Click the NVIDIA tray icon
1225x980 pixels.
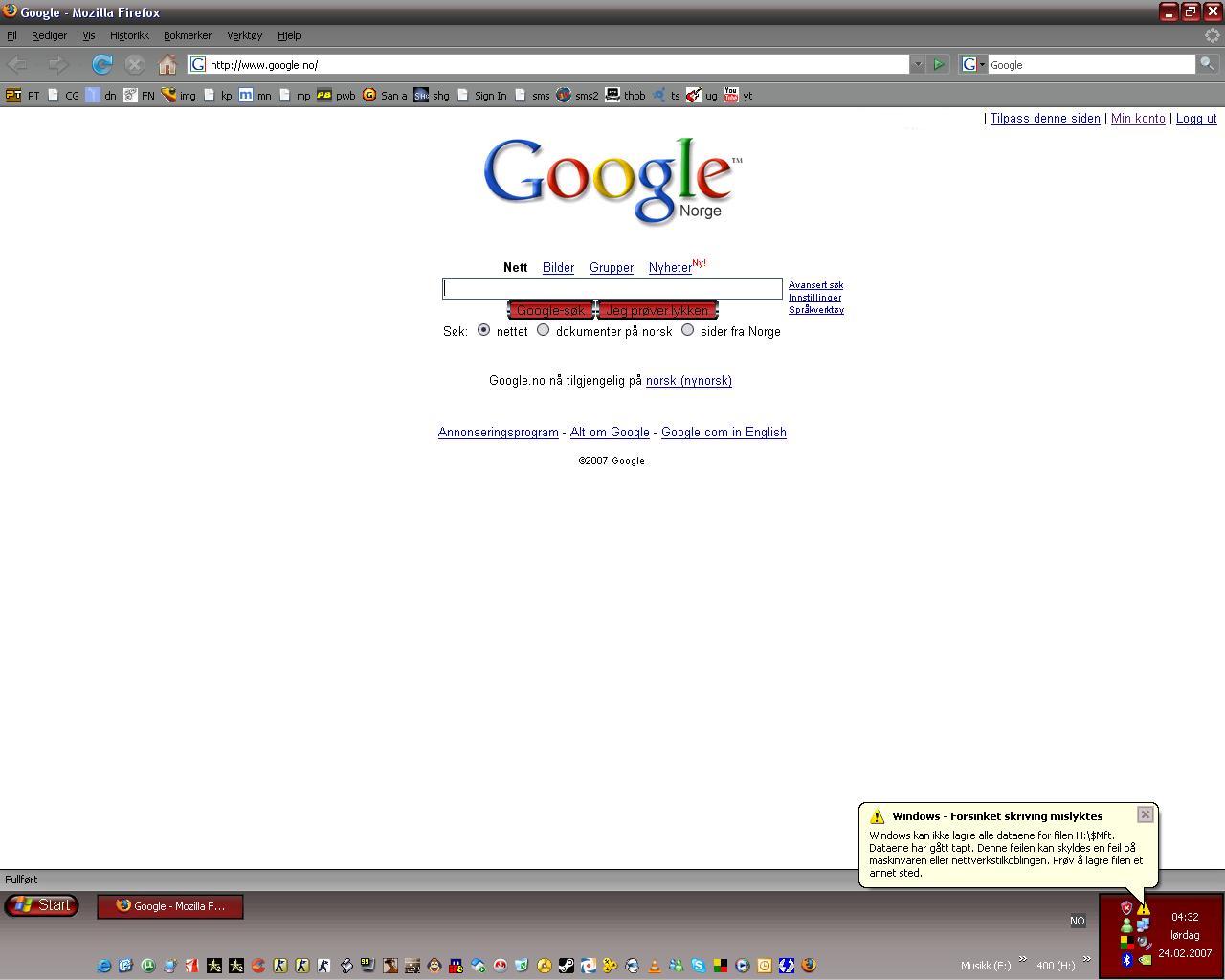pos(1146,960)
